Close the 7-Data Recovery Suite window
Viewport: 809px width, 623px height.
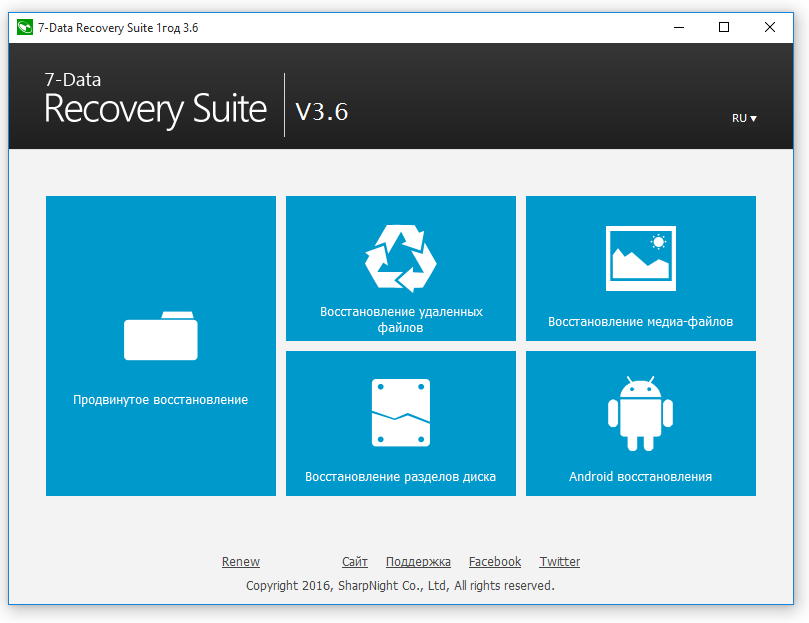[x=770, y=27]
